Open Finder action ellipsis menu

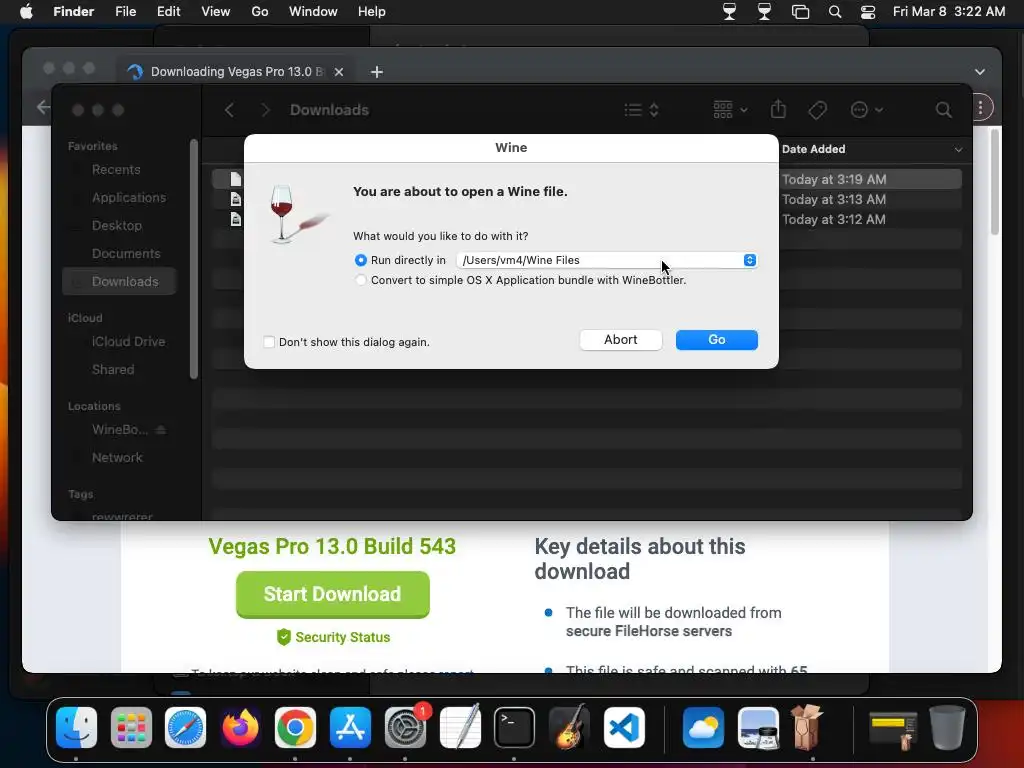pos(867,110)
